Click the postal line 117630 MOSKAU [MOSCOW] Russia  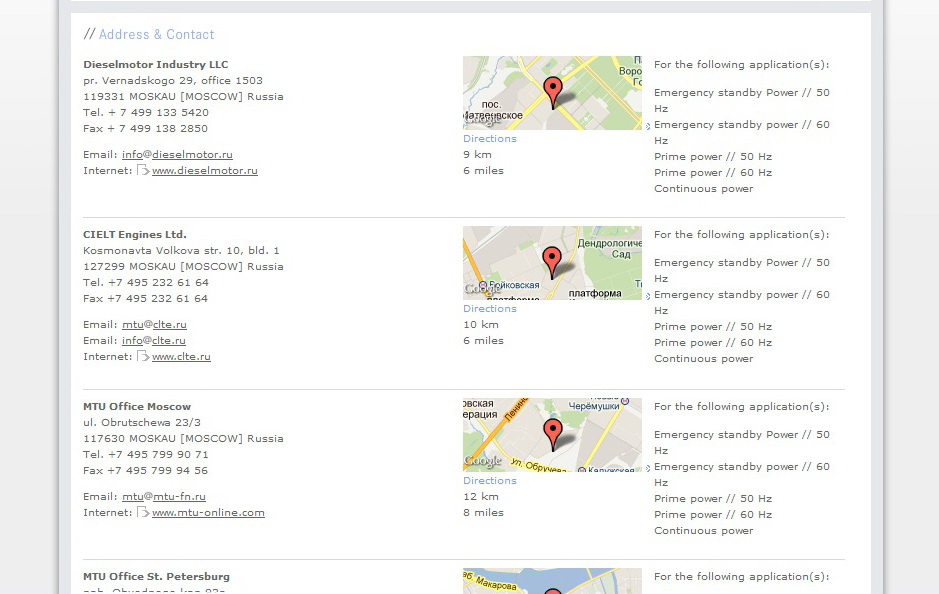(183, 438)
